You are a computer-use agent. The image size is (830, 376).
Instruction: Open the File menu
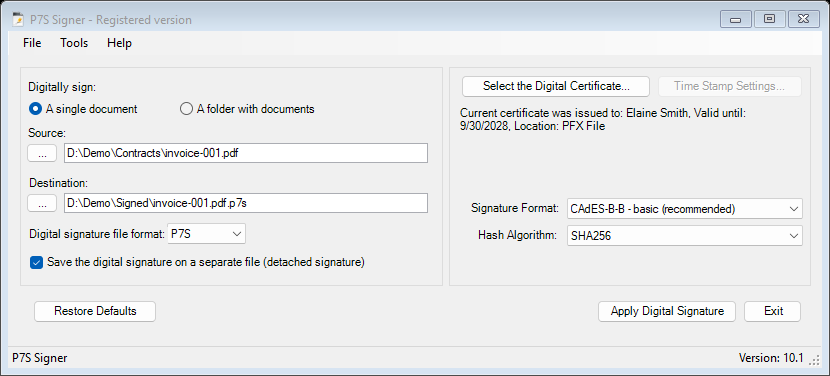tap(32, 43)
